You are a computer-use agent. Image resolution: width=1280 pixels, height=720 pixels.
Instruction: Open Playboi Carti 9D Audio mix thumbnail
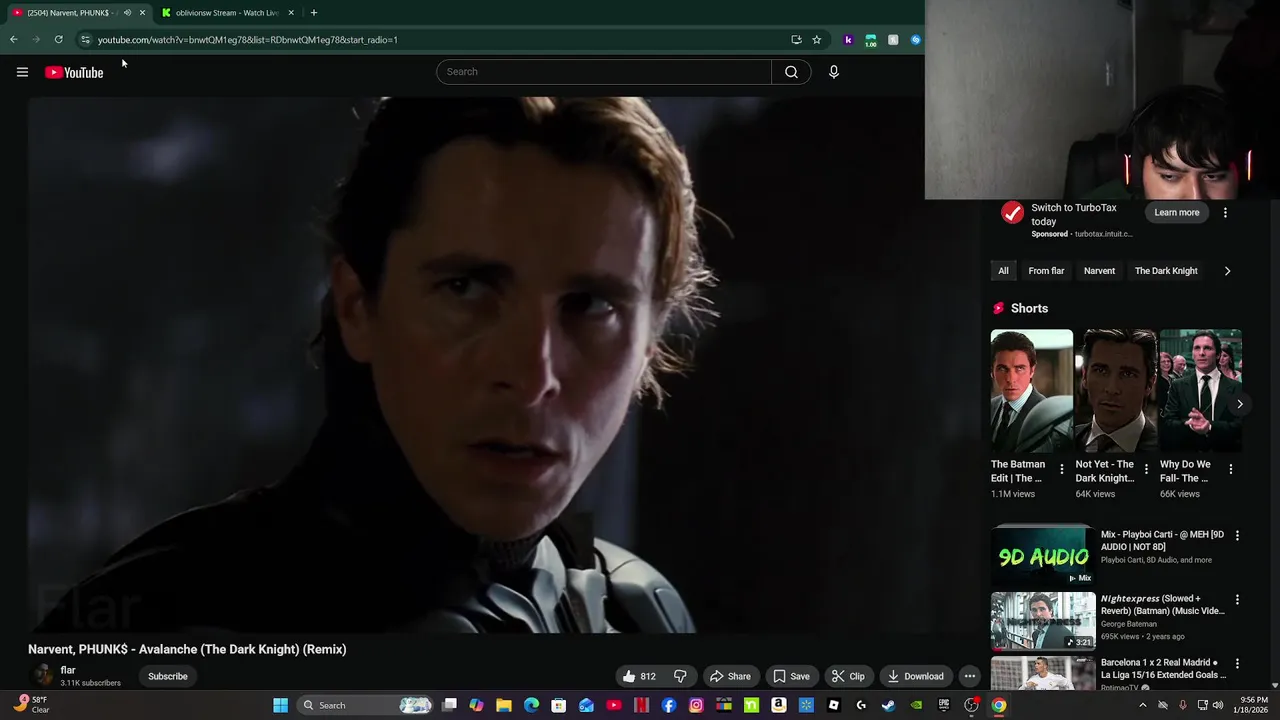point(1043,555)
